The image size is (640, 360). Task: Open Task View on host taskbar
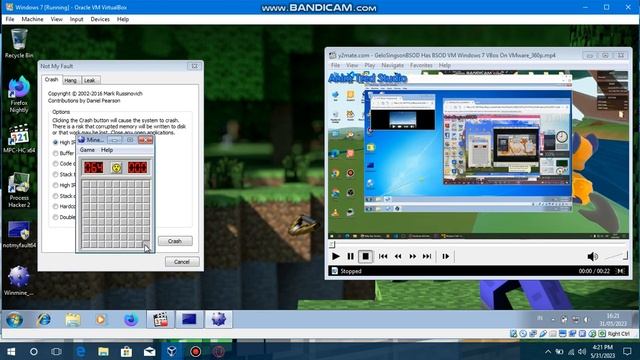tap(56, 351)
